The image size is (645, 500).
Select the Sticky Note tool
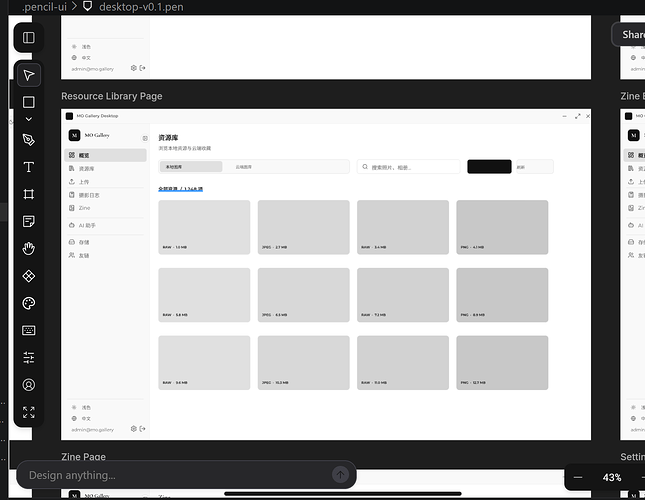point(28,221)
